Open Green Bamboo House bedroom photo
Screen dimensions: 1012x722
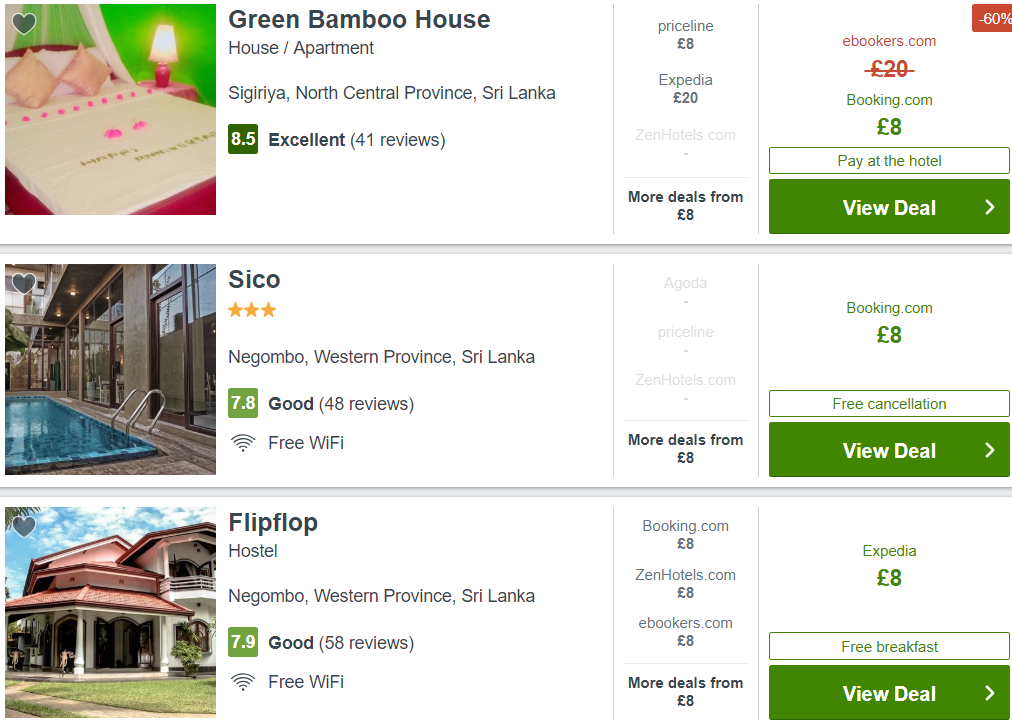point(110,109)
